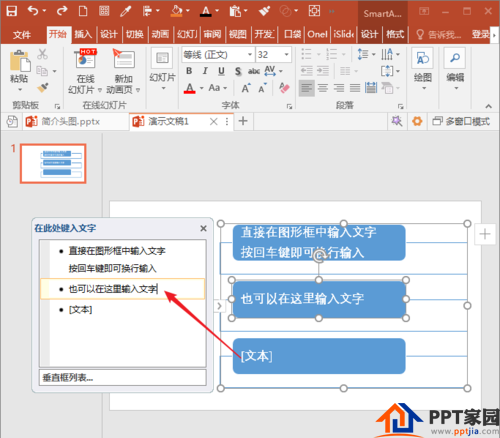Click the red font color A swatch

tap(190, 88)
